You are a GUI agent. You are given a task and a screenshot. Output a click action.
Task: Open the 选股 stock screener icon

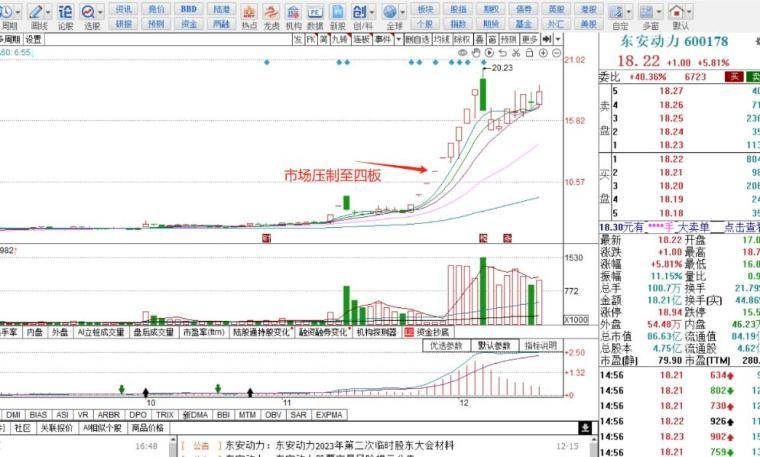[x=88, y=12]
